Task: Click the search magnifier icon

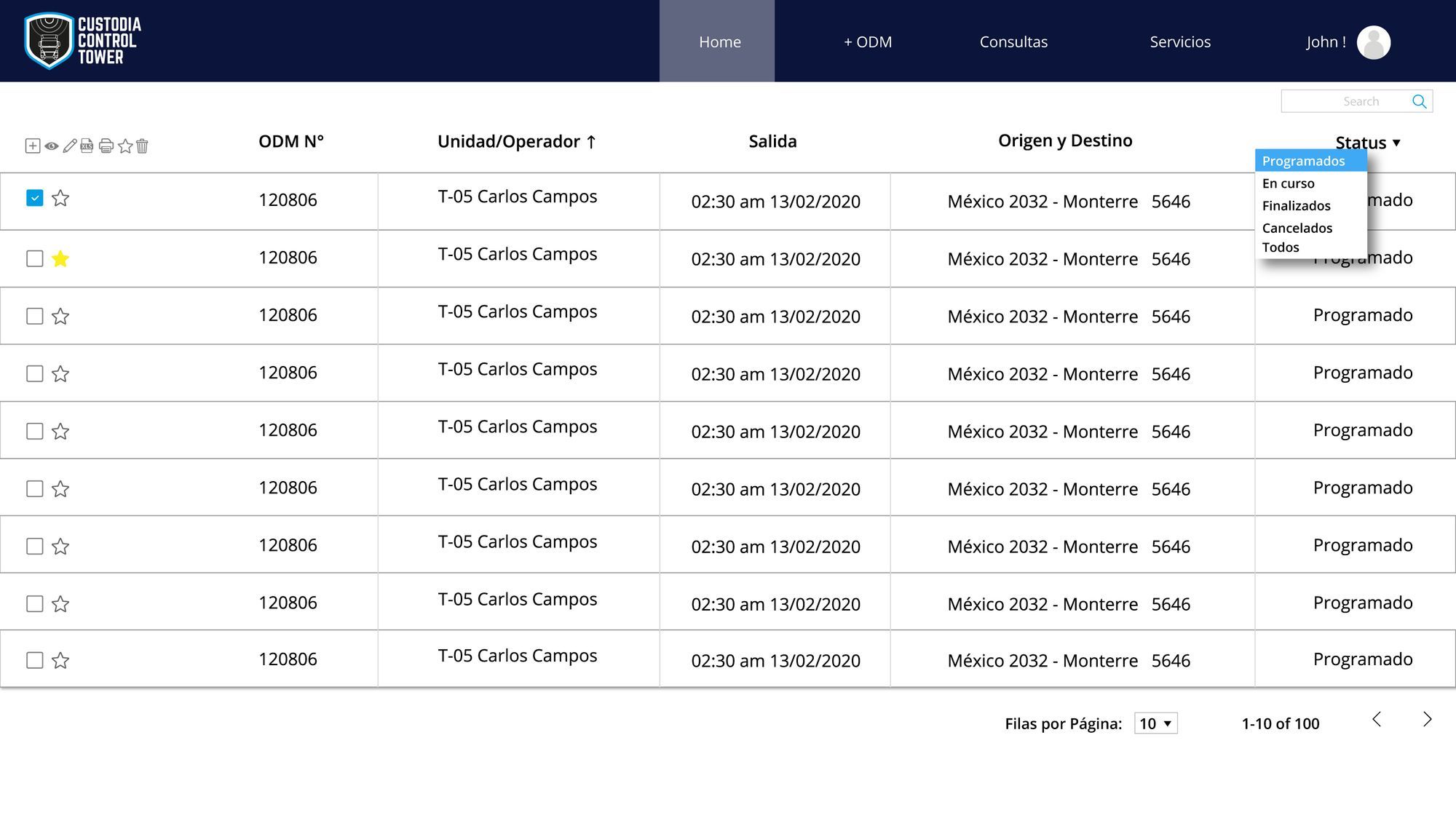Action: pyautogui.click(x=1419, y=101)
